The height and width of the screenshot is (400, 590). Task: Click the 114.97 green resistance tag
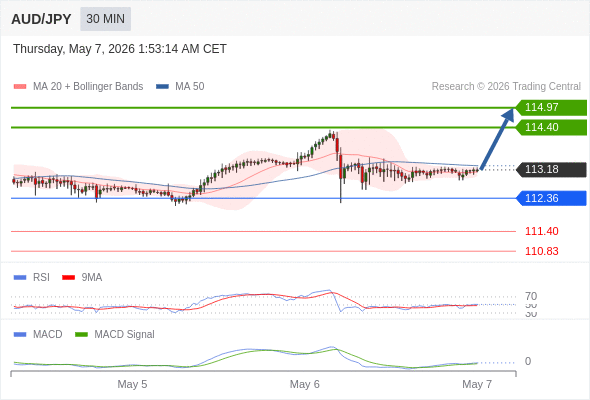(x=551, y=107)
